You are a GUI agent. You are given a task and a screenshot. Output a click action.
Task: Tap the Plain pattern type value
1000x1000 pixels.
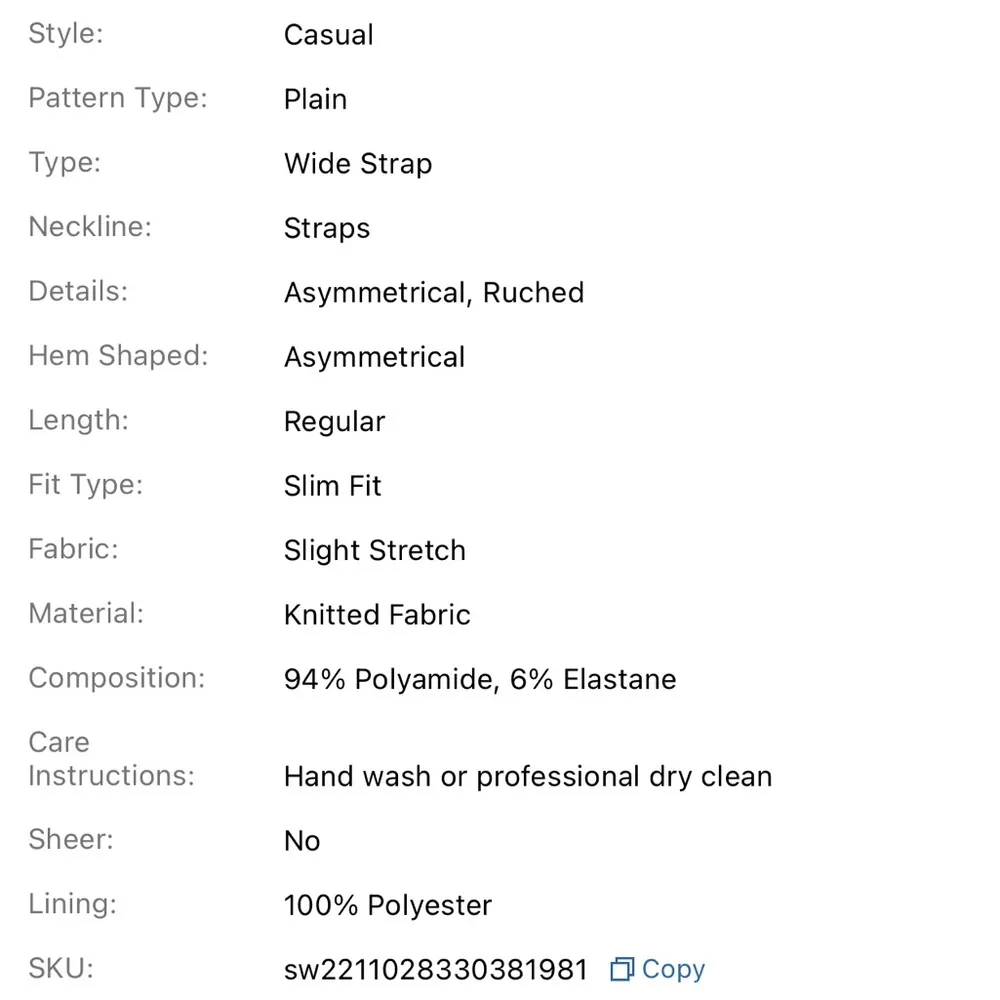pos(315,100)
